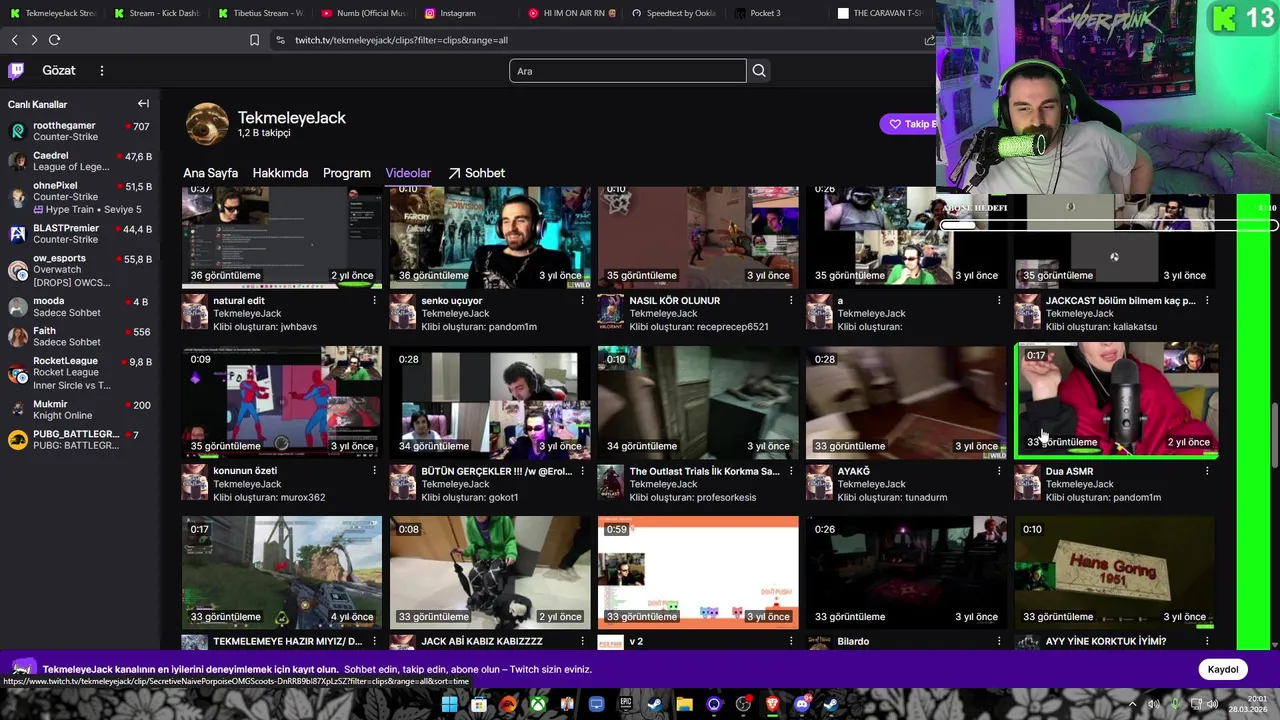Play the 'konunun özeti' Spider-Man clip thumbnail
Image resolution: width=1280 pixels, height=720 pixels.
pos(282,402)
